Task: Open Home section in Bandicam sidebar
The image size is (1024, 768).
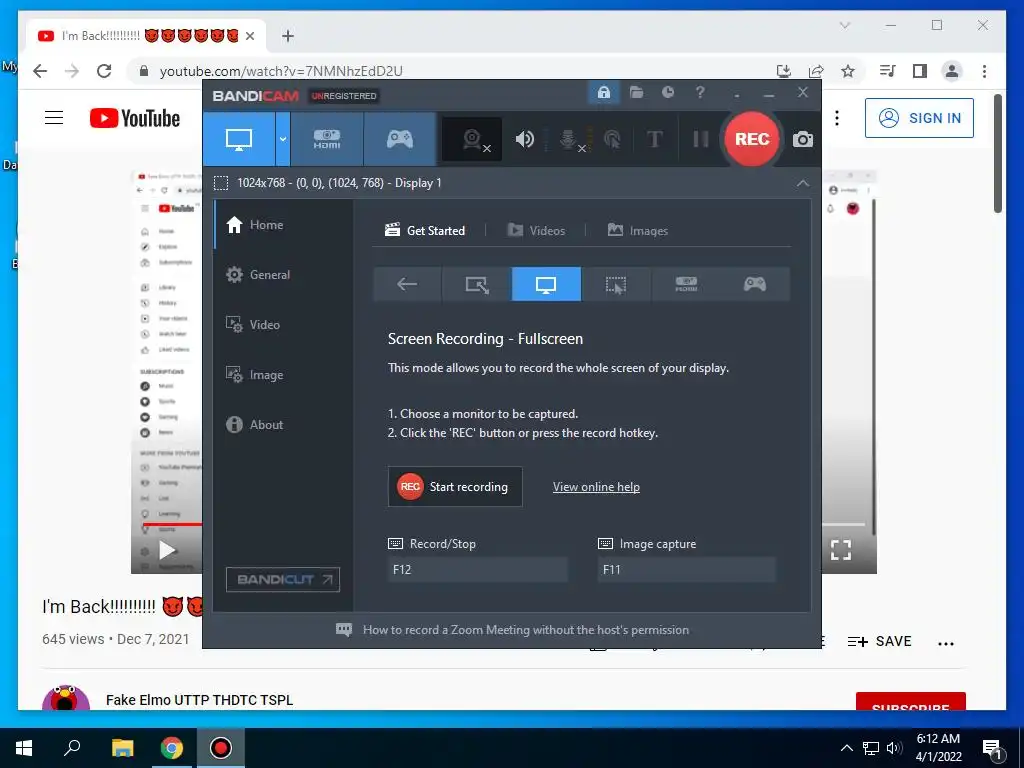Action: (284, 225)
